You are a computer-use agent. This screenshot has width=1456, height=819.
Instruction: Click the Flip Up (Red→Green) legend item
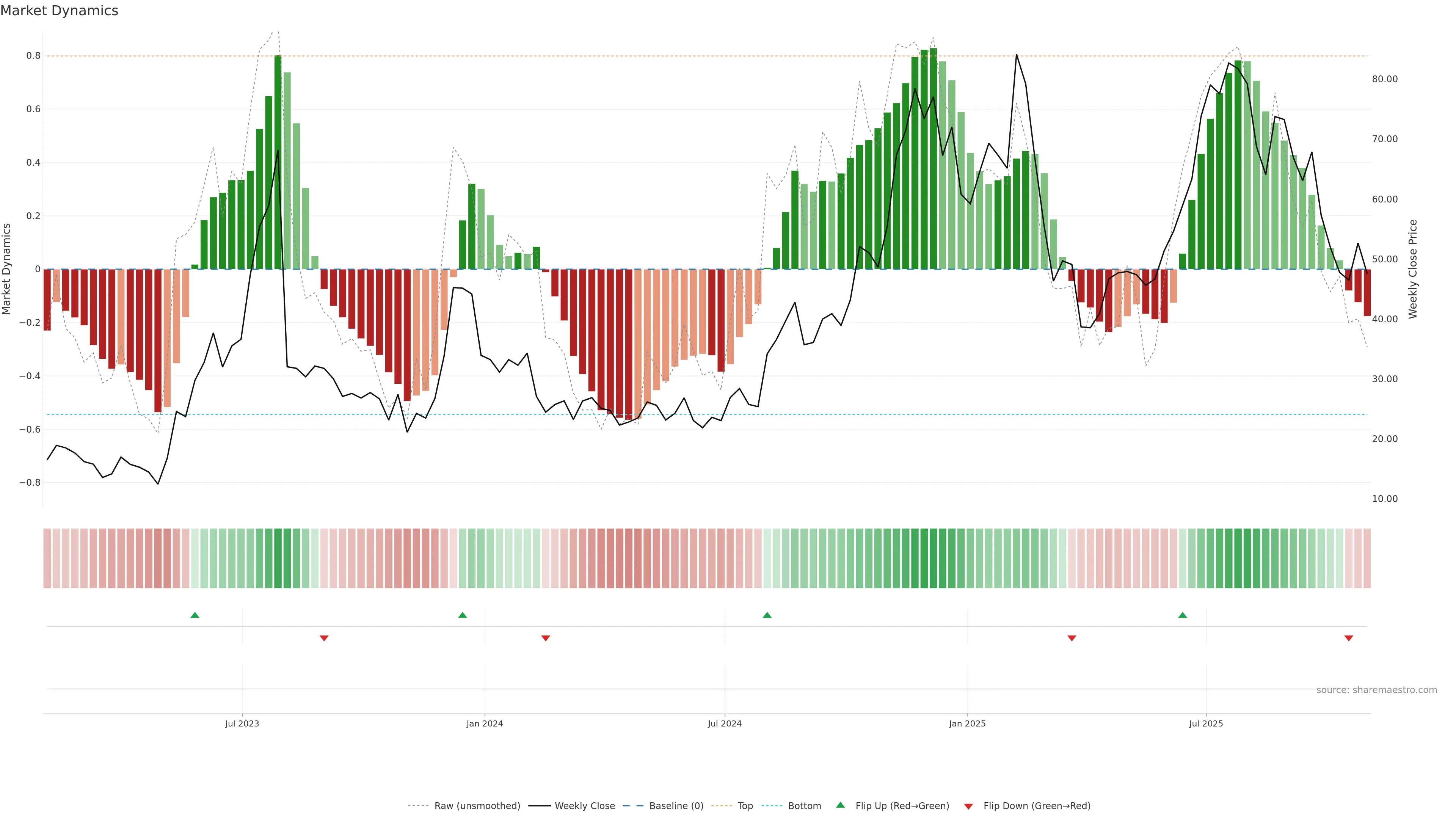(902, 806)
